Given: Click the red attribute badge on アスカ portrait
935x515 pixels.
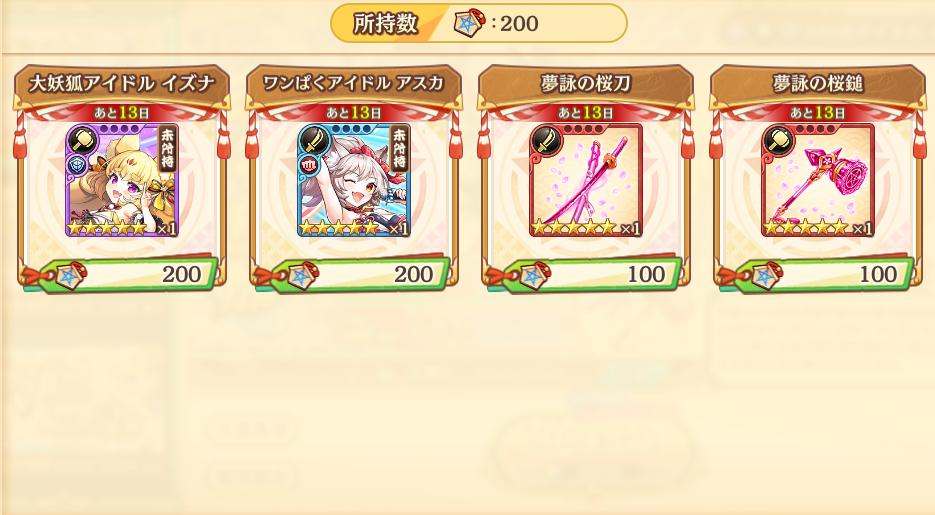Looking at the screenshot, I should (309, 164).
